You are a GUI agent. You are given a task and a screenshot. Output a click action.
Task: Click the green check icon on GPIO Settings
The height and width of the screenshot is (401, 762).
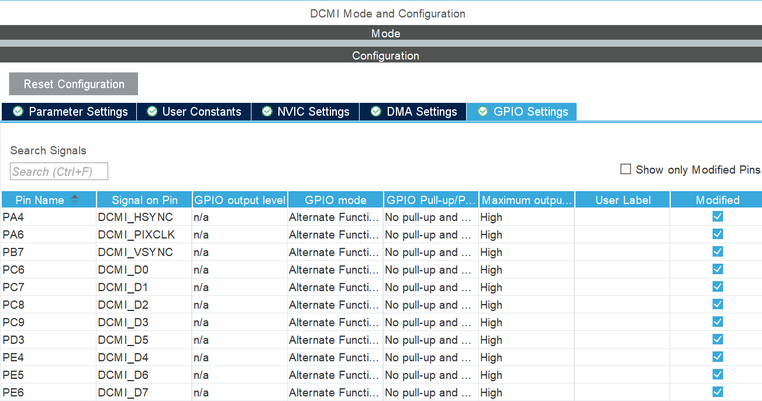pos(483,111)
